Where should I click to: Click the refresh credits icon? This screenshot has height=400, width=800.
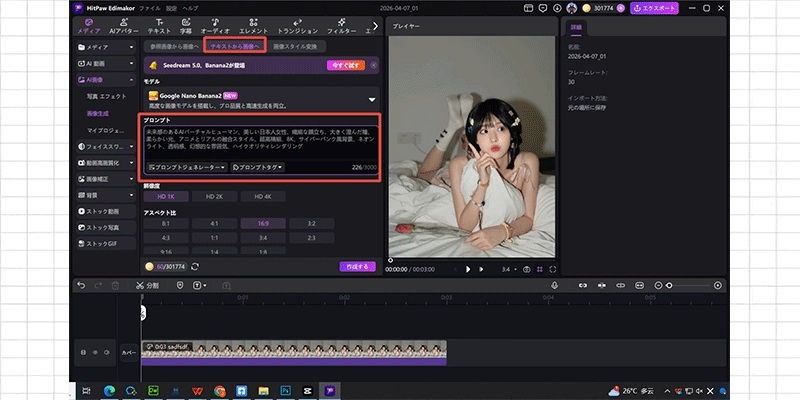[x=196, y=267]
